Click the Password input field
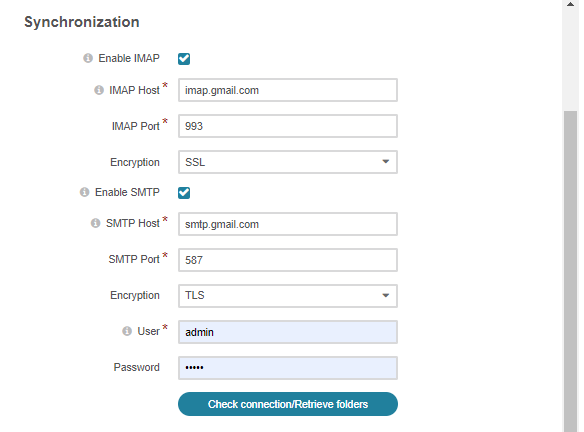The width and height of the screenshot is (584, 432). [288, 368]
